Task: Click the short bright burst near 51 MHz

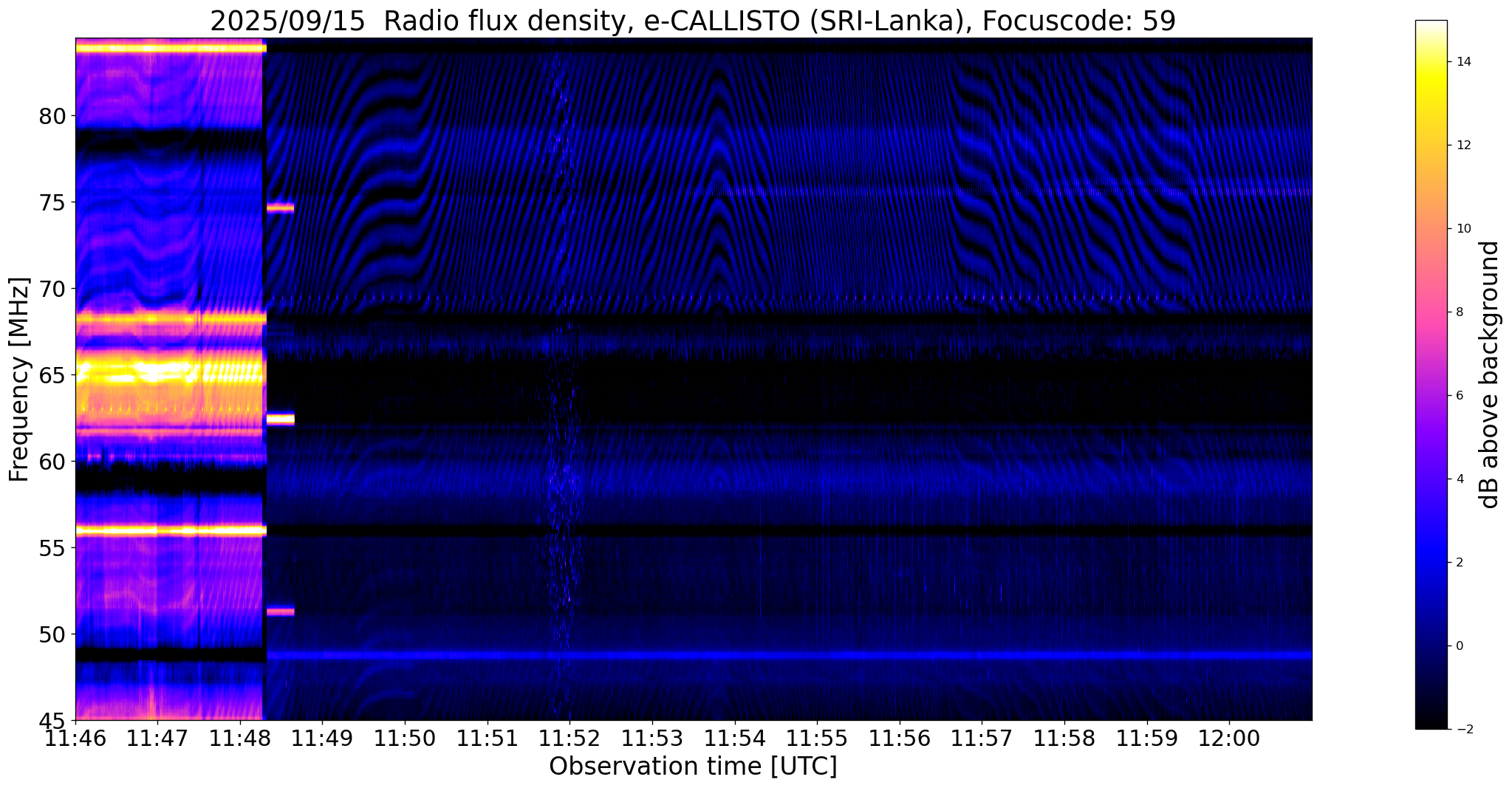Action: (x=281, y=611)
